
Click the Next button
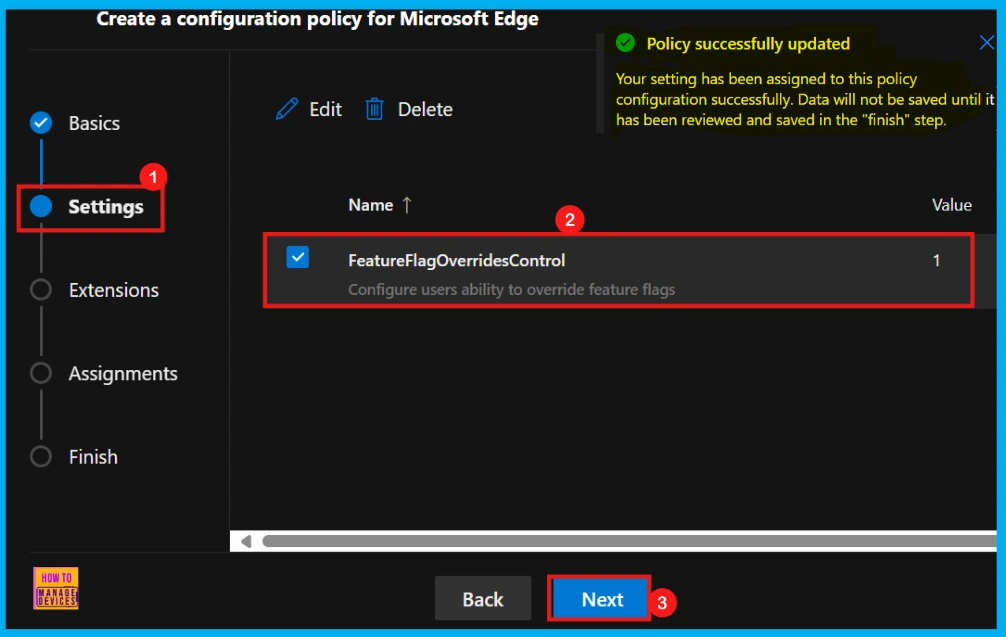tap(602, 599)
